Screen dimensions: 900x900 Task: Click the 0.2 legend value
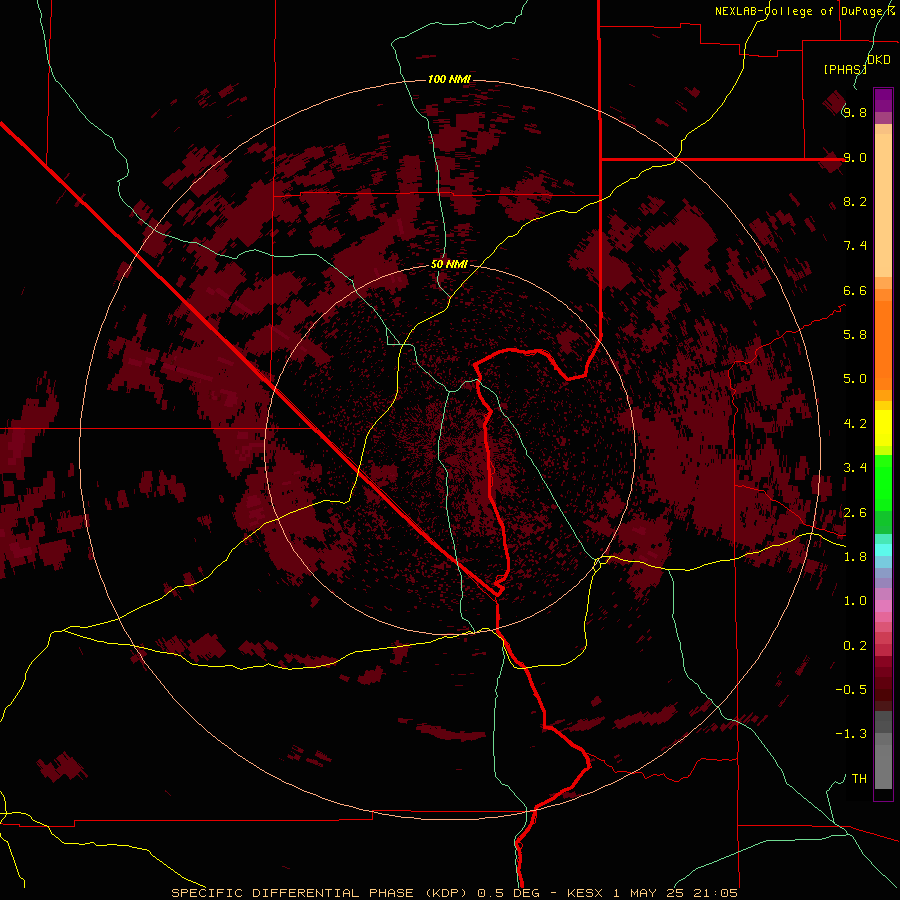point(855,645)
